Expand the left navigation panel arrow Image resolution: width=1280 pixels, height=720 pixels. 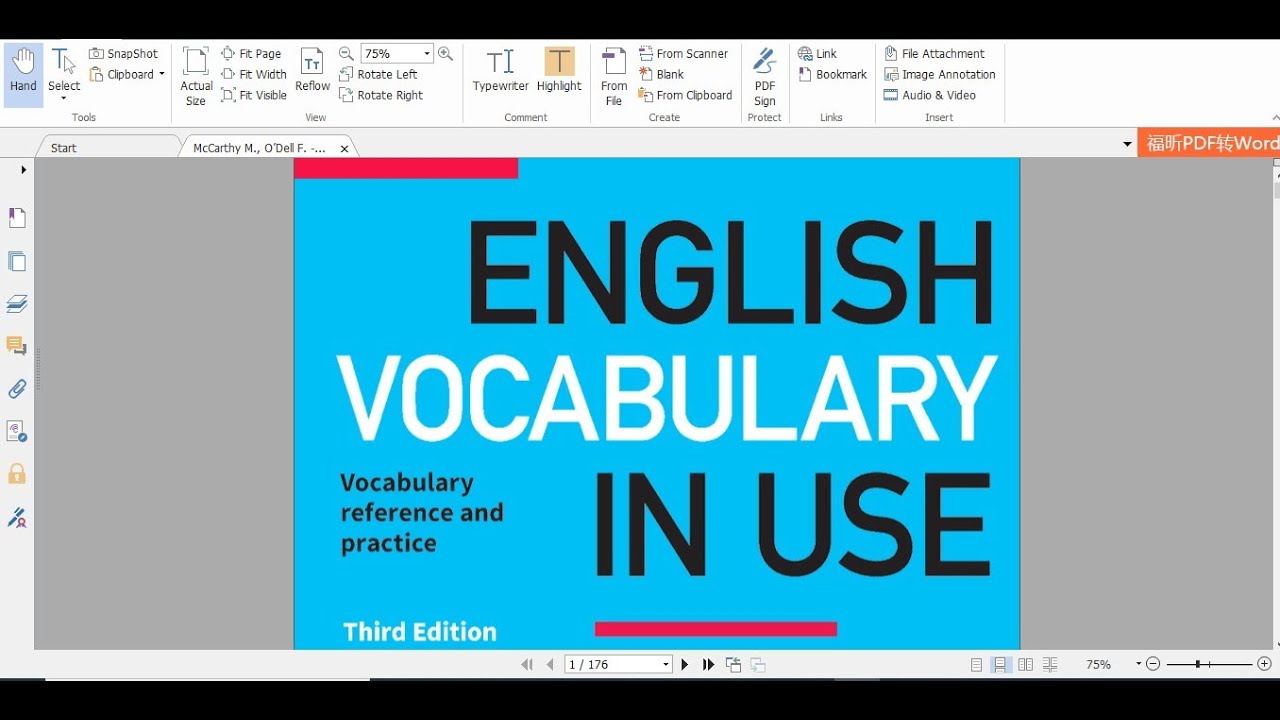pos(24,170)
